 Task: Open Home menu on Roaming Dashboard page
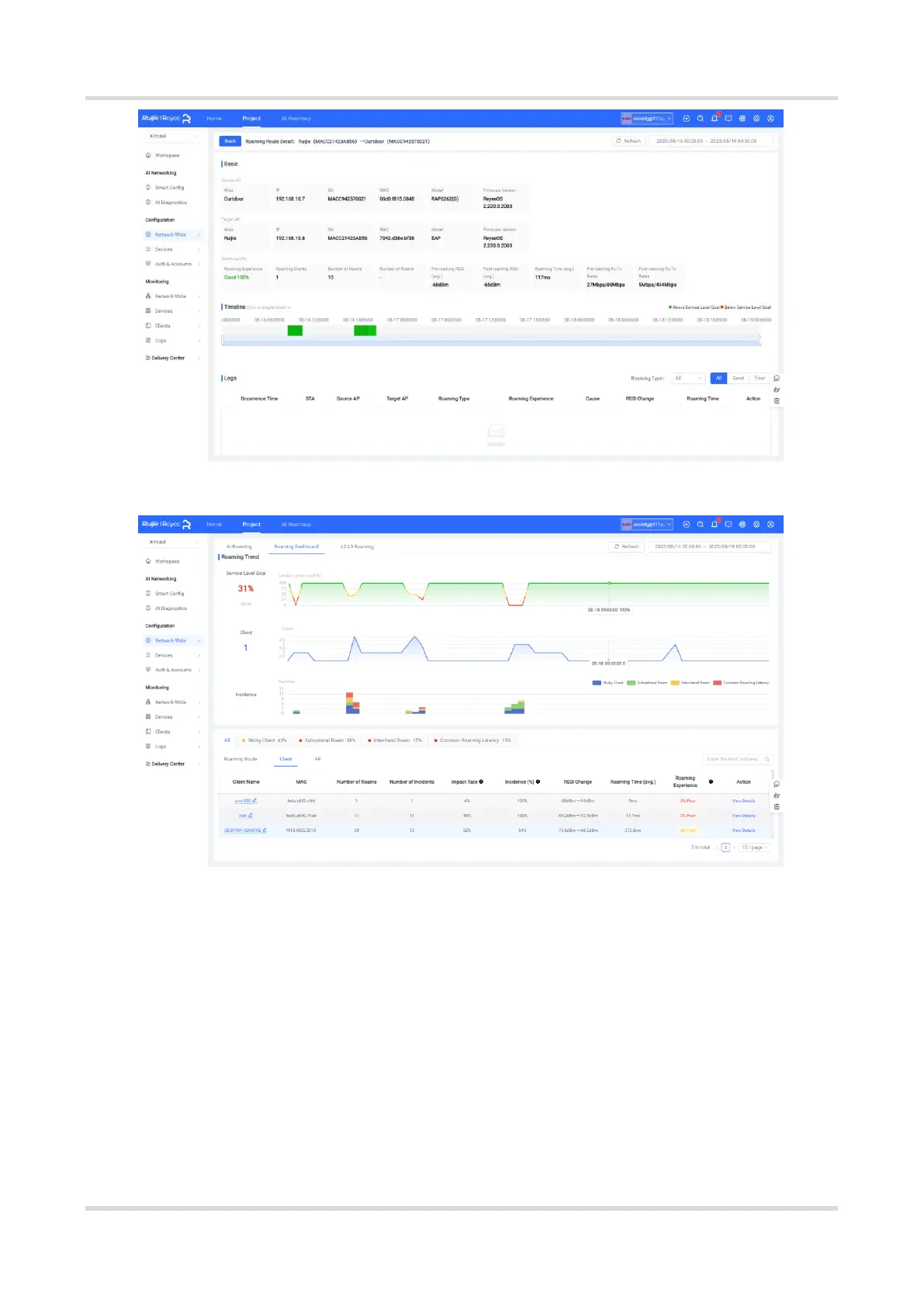tap(214, 525)
